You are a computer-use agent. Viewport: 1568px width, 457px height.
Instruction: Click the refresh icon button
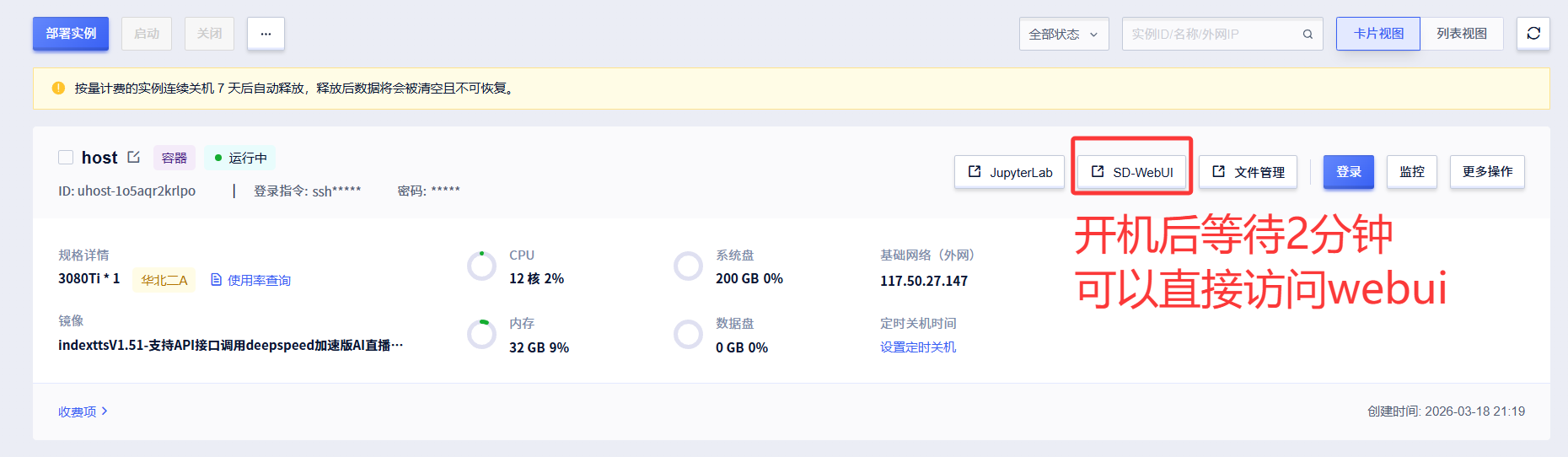click(1533, 34)
